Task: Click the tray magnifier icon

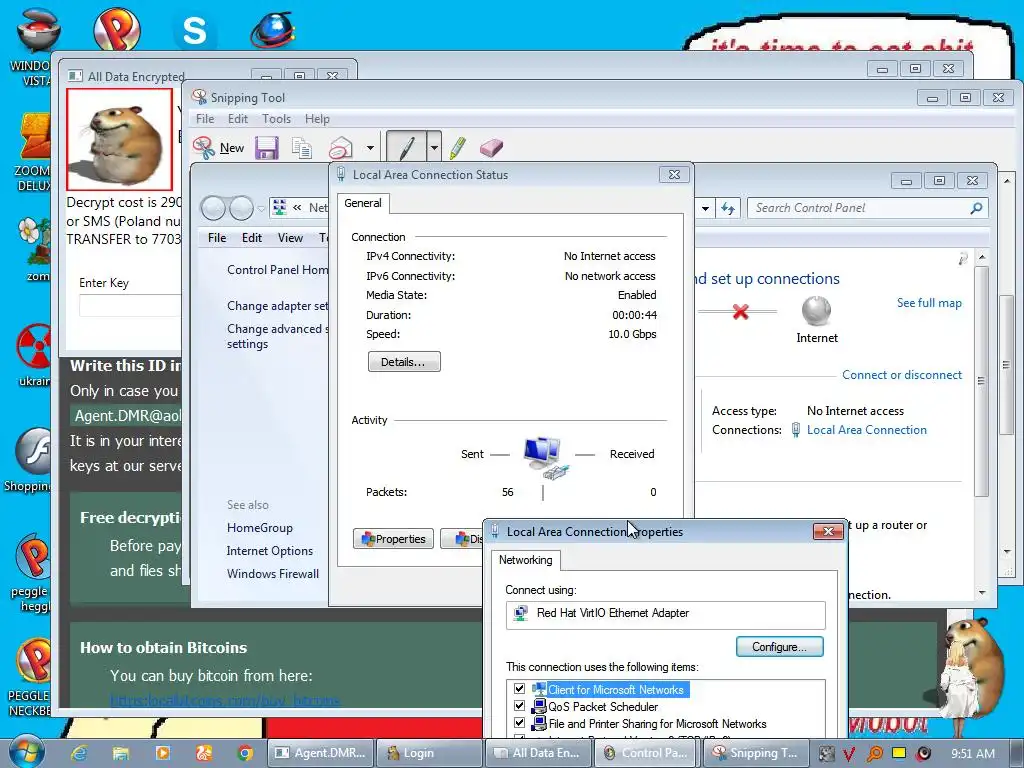Action: pos(874,753)
